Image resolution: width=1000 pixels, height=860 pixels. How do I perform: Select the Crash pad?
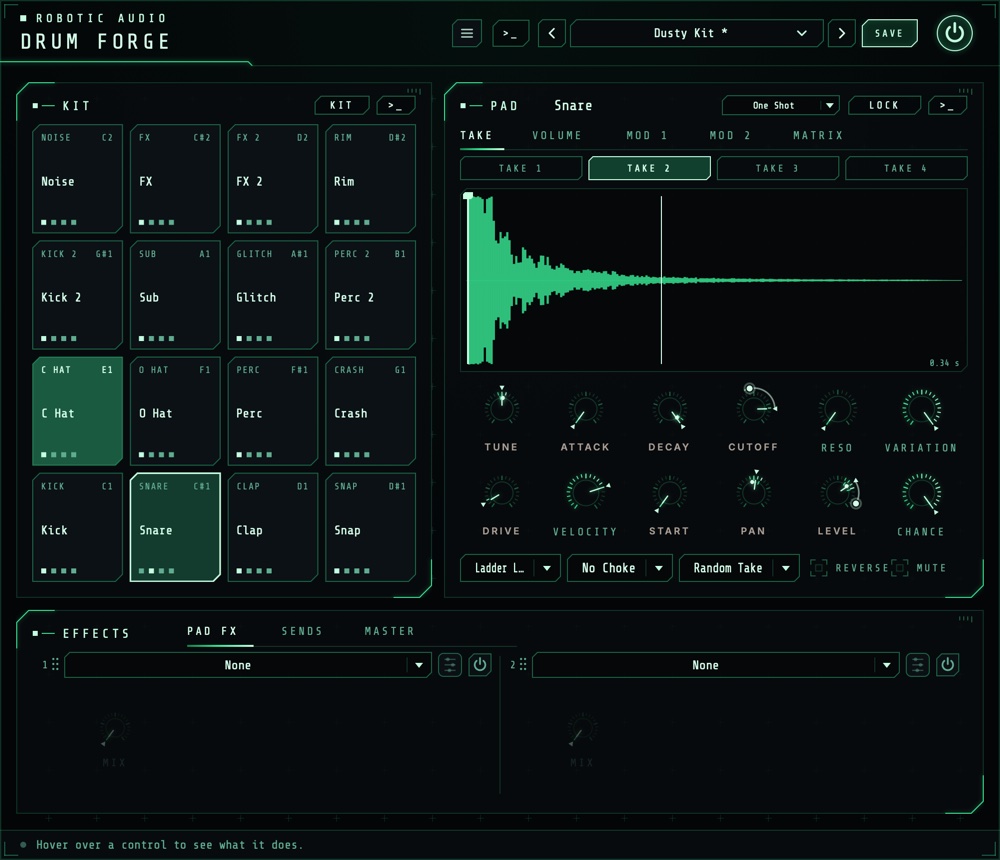tap(371, 411)
